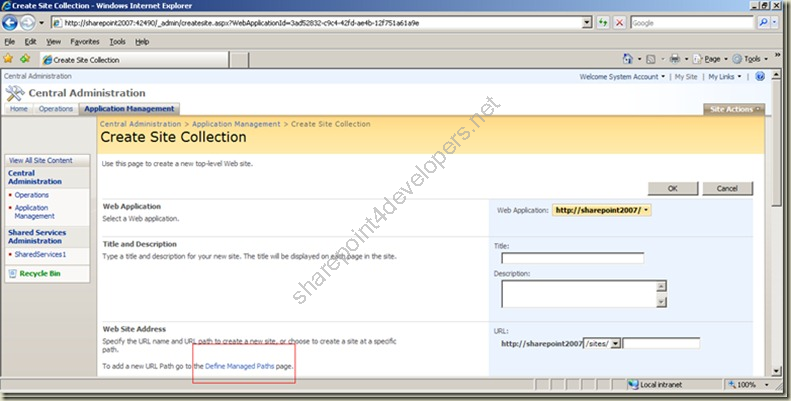Click Description box scroll down arrow

tap(661, 302)
